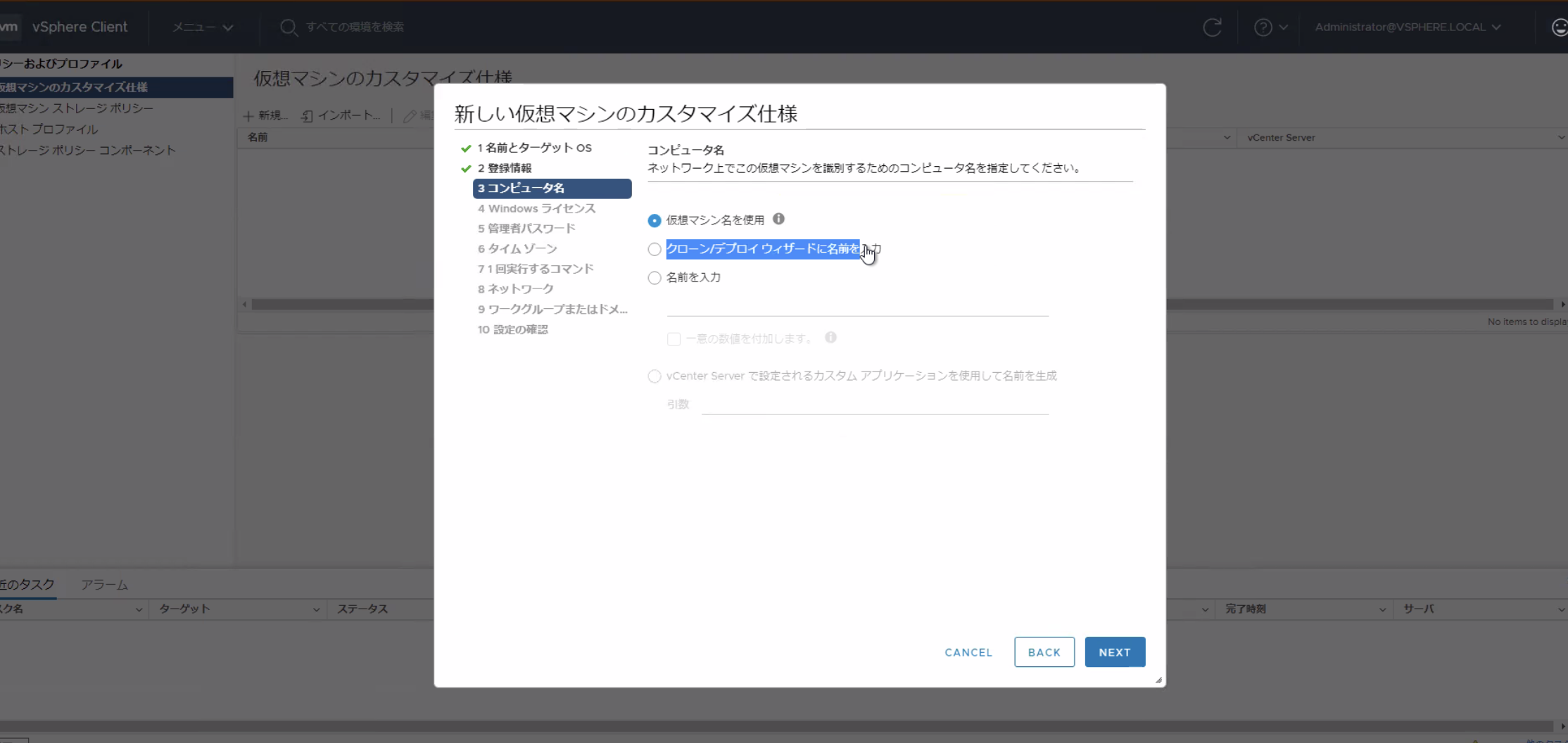The height and width of the screenshot is (743, 1568).
Task: Click the search magnifier icon
Action: (x=289, y=27)
